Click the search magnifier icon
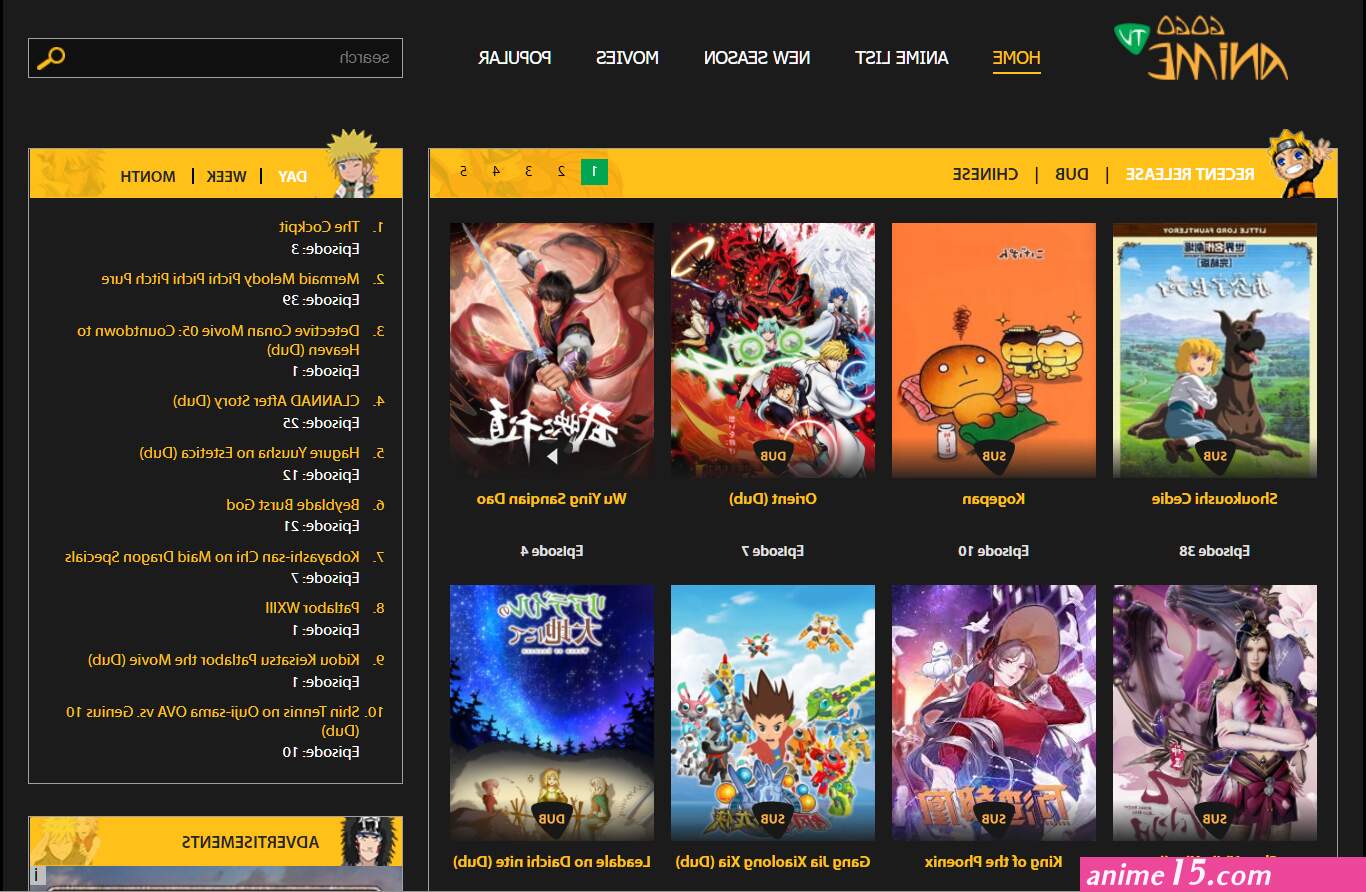This screenshot has width=1366, height=892. (51, 57)
